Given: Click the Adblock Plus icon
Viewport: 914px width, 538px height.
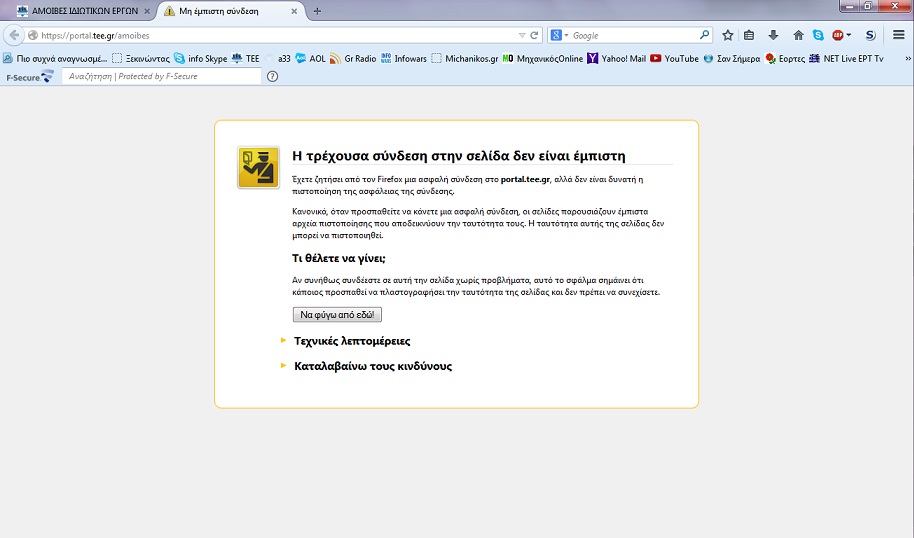Looking at the screenshot, I should [838, 35].
